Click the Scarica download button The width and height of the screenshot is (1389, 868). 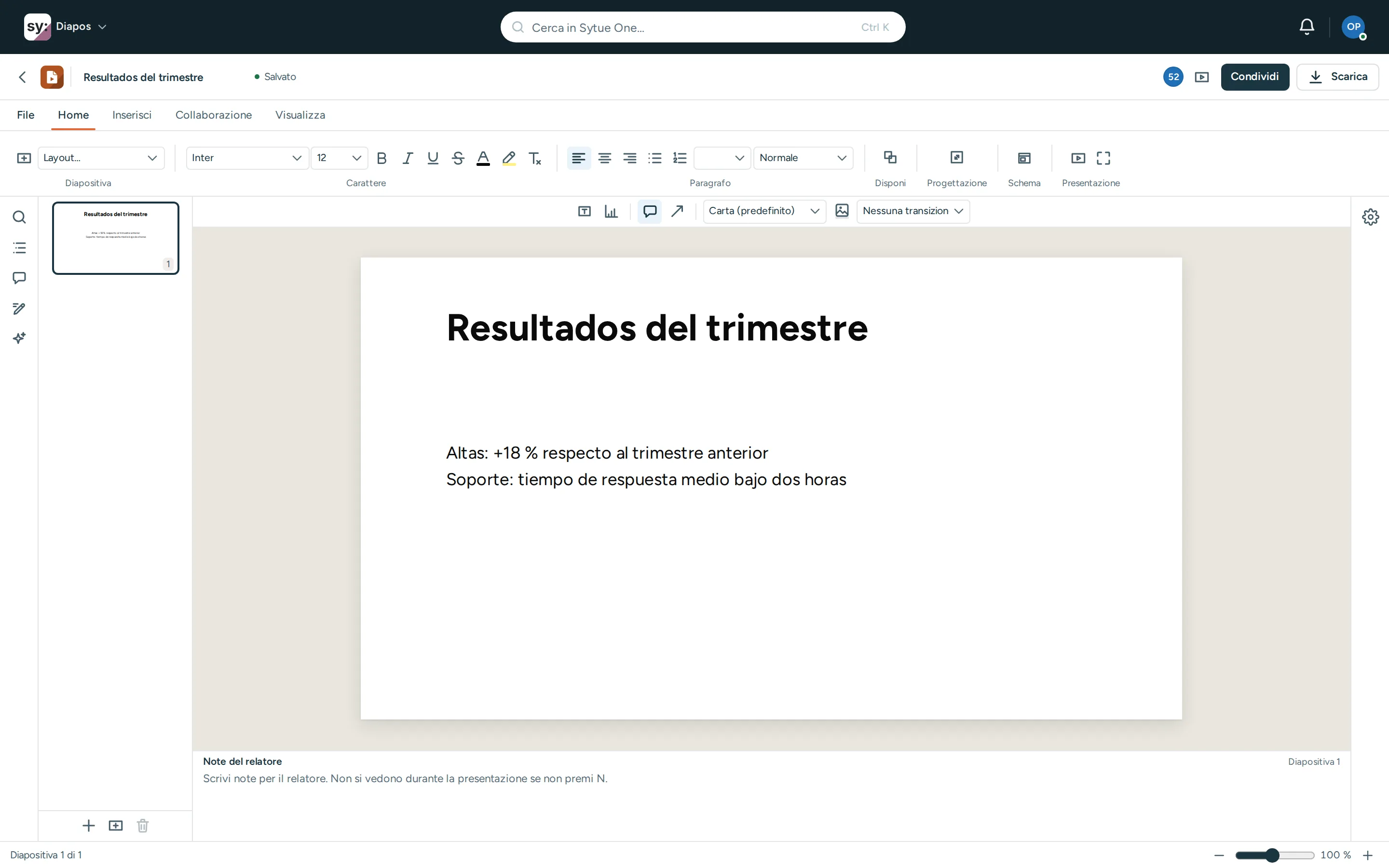[1337, 77]
